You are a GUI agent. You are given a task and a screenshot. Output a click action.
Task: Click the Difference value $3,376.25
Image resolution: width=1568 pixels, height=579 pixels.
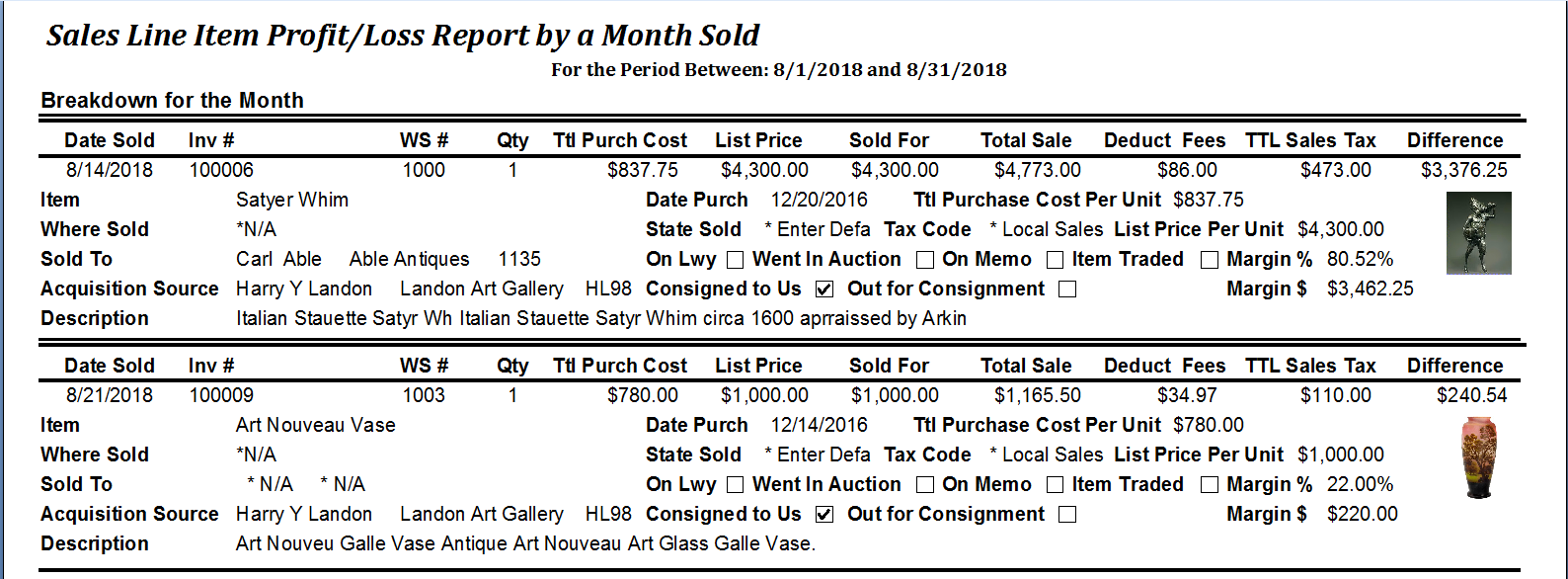tap(1464, 170)
